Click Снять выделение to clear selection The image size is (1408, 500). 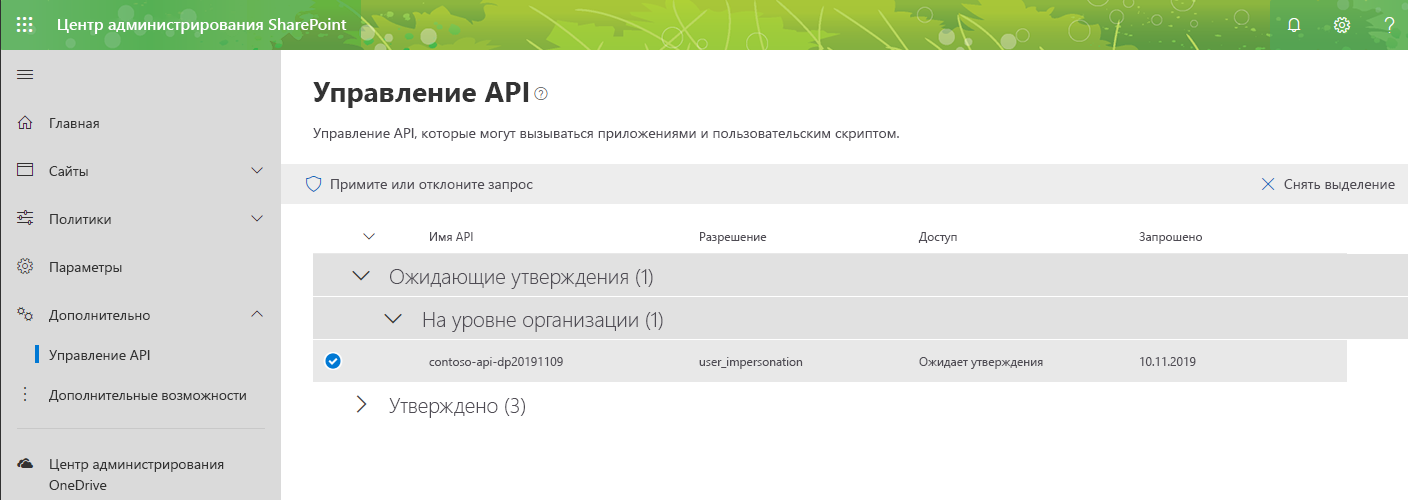1339,184
